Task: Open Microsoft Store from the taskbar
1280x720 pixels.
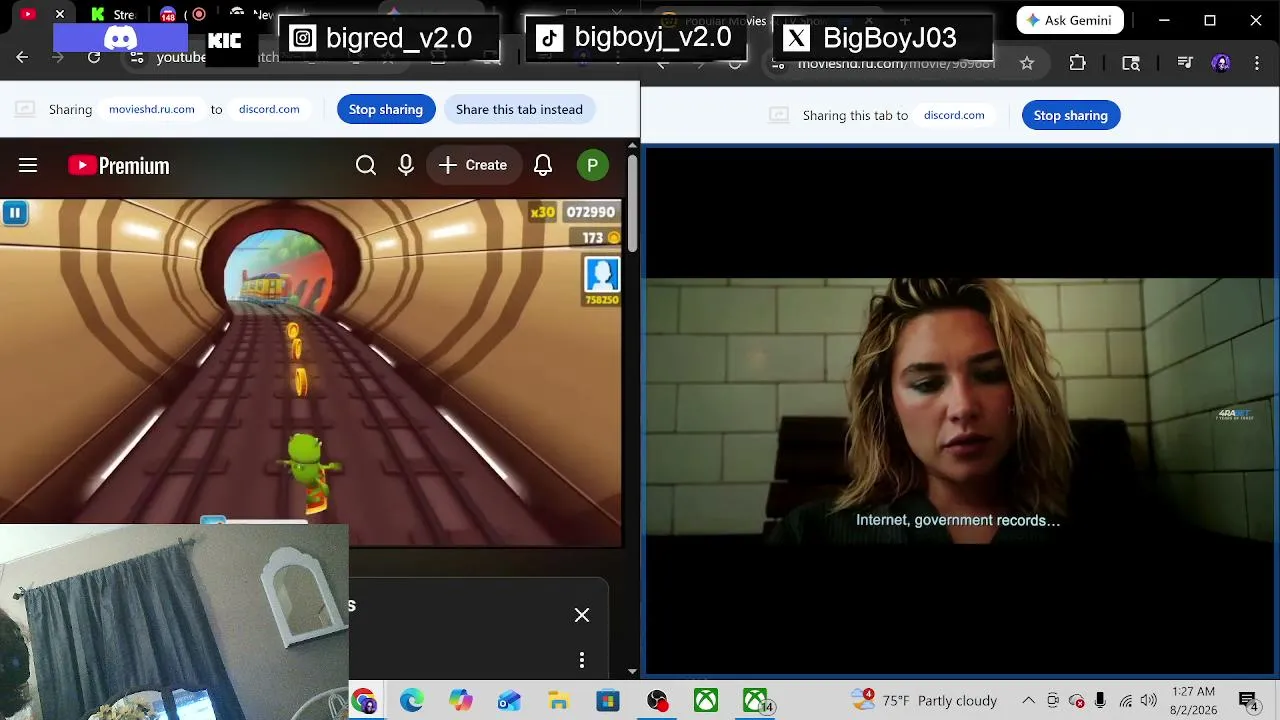Action: pos(608,701)
